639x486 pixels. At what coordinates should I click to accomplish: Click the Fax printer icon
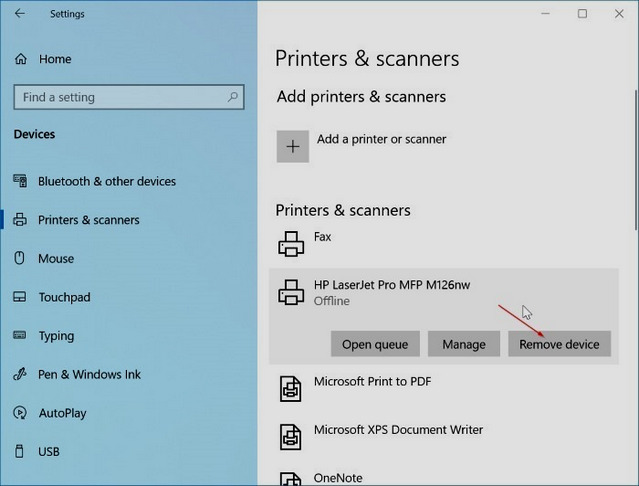coord(291,244)
